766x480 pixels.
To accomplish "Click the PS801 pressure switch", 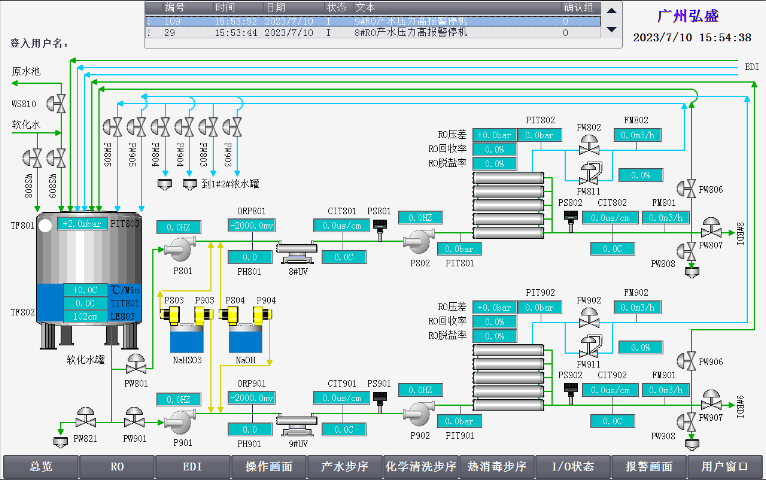I will [380, 226].
